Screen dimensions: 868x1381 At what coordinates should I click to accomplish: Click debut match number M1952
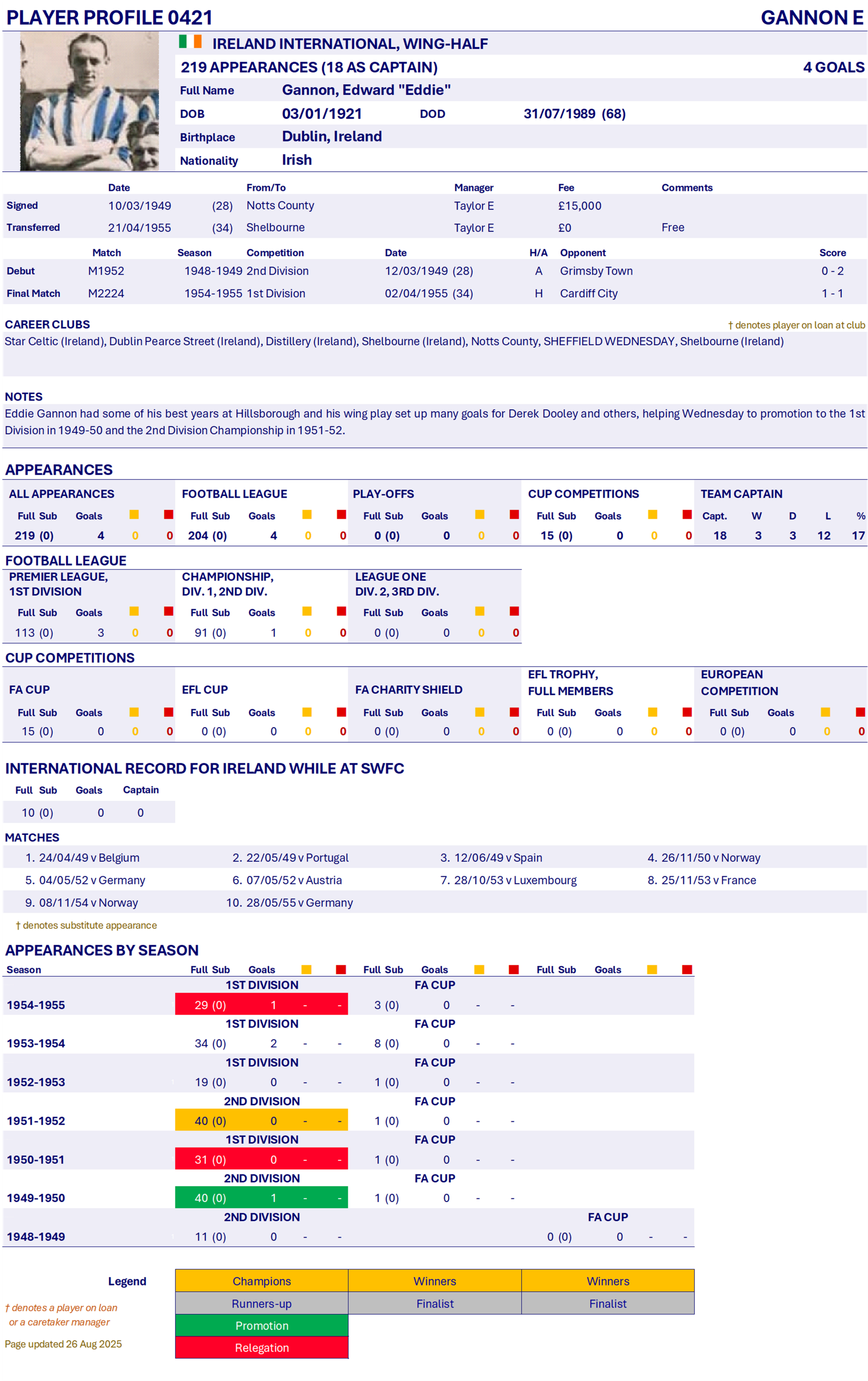point(105,271)
